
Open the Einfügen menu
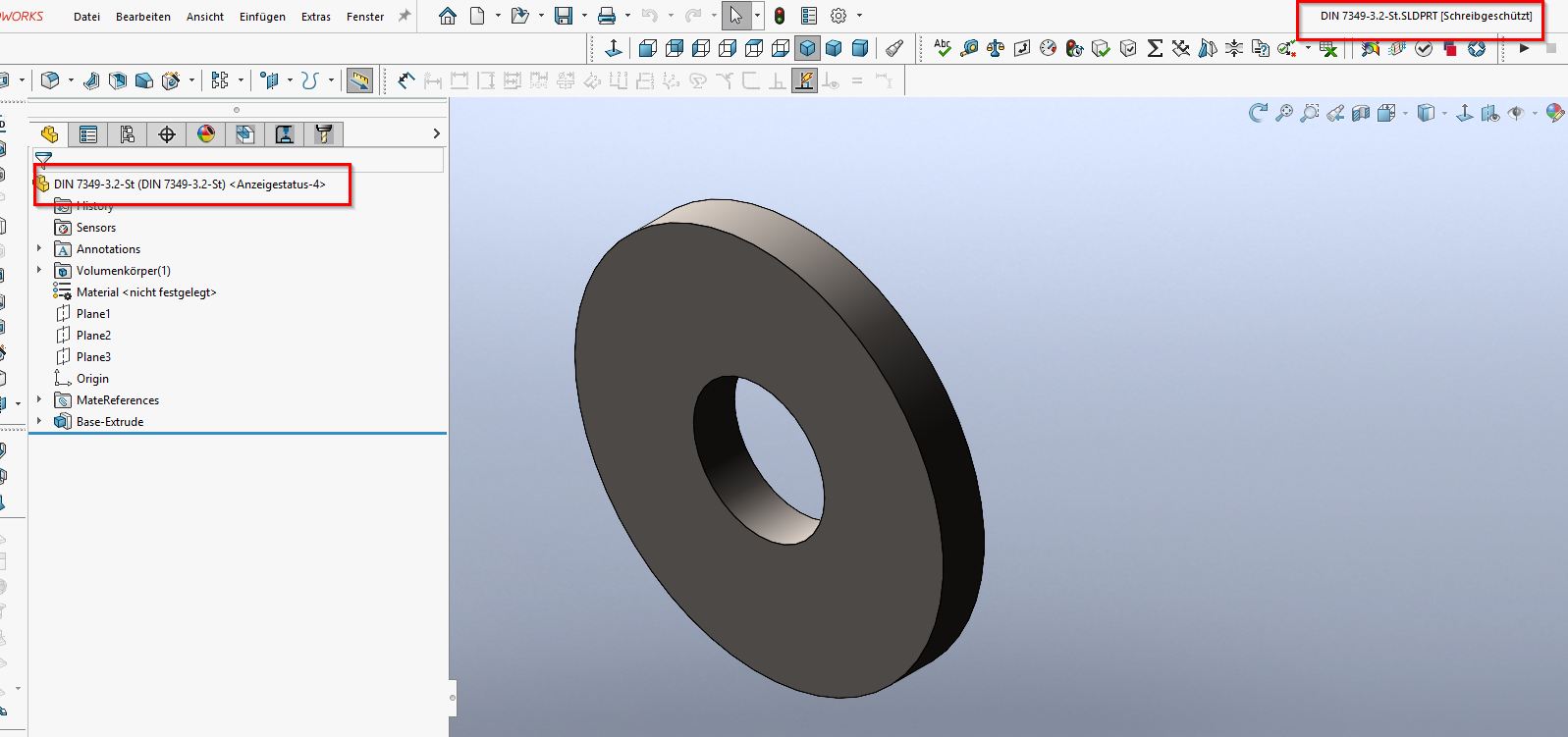click(x=262, y=17)
